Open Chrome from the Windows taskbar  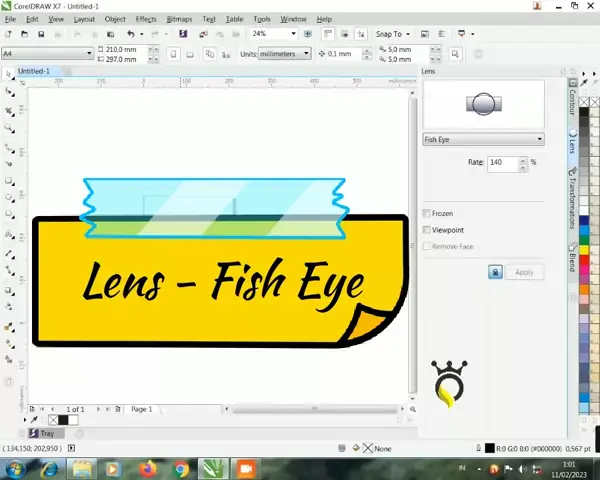[x=181, y=468]
